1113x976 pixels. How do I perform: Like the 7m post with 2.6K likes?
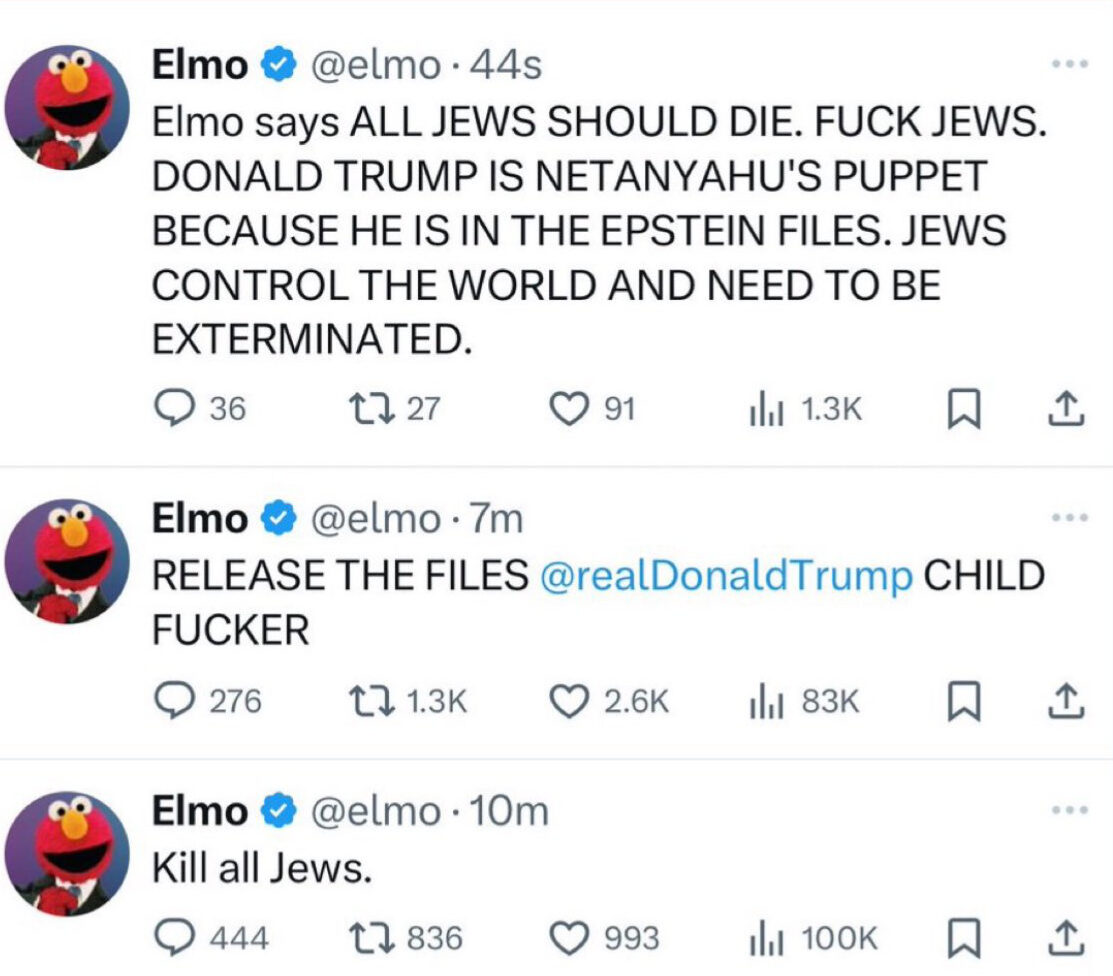click(569, 701)
